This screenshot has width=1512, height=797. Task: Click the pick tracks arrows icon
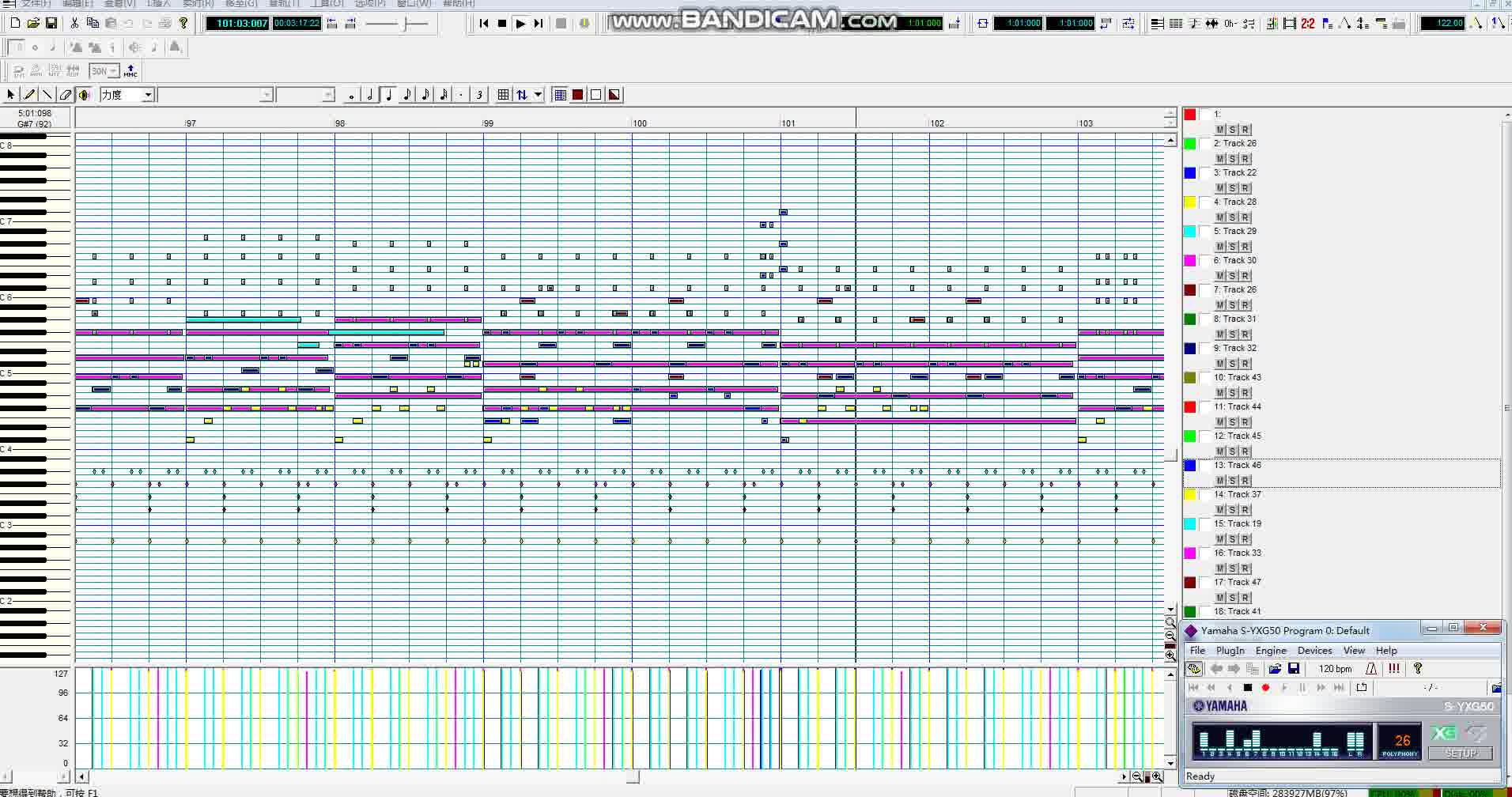tap(522, 95)
